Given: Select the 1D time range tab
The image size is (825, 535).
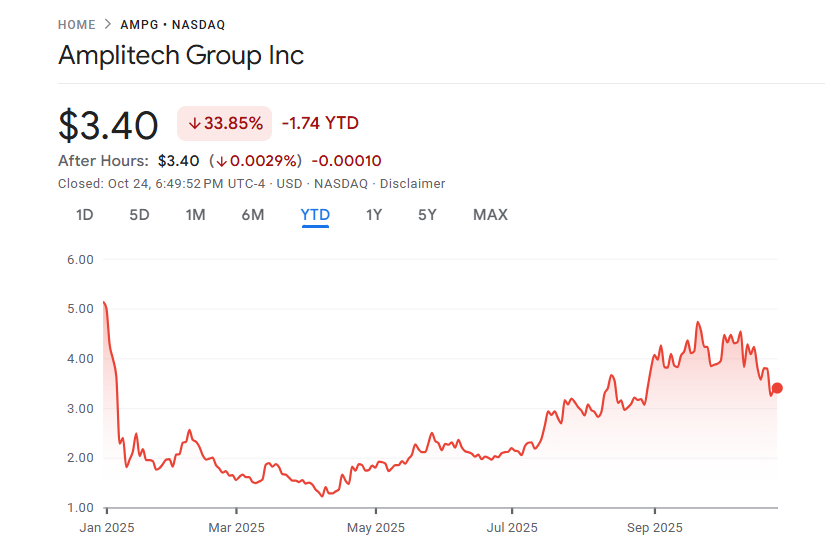Looking at the screenshot, I should [x=85, y=215].
